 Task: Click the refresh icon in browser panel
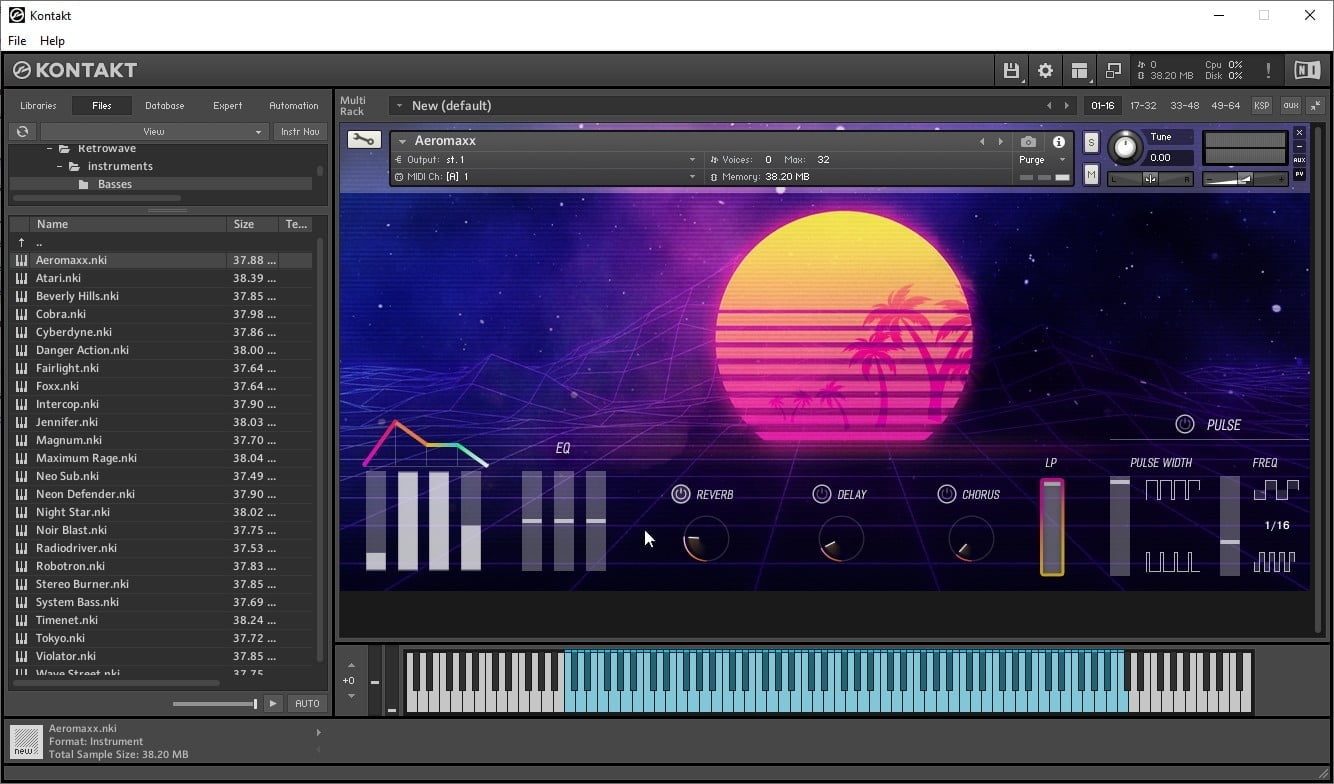pyautogui.click(x=22, y=131)
